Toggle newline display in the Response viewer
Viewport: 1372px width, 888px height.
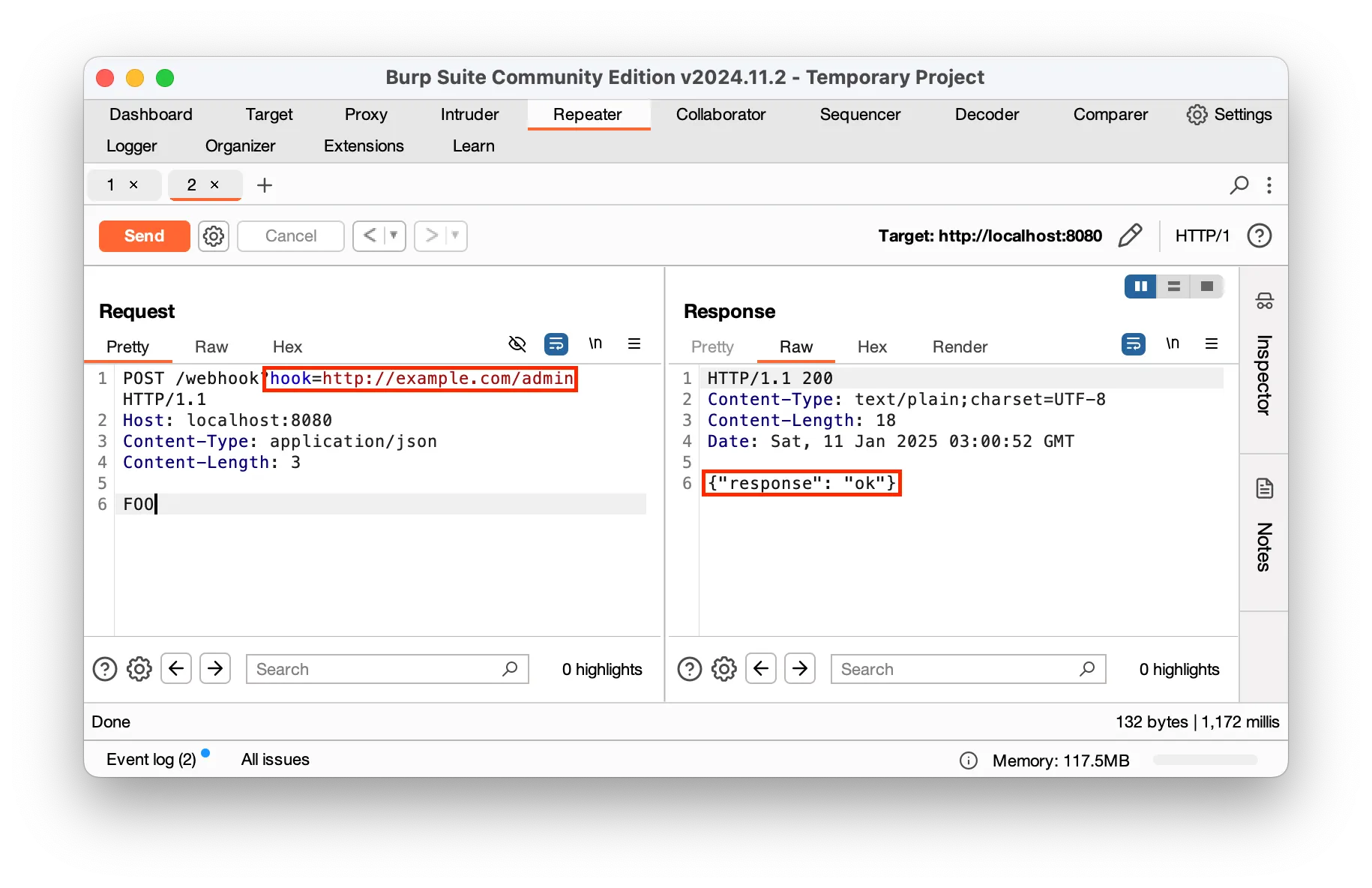(x=1173, y=343)
